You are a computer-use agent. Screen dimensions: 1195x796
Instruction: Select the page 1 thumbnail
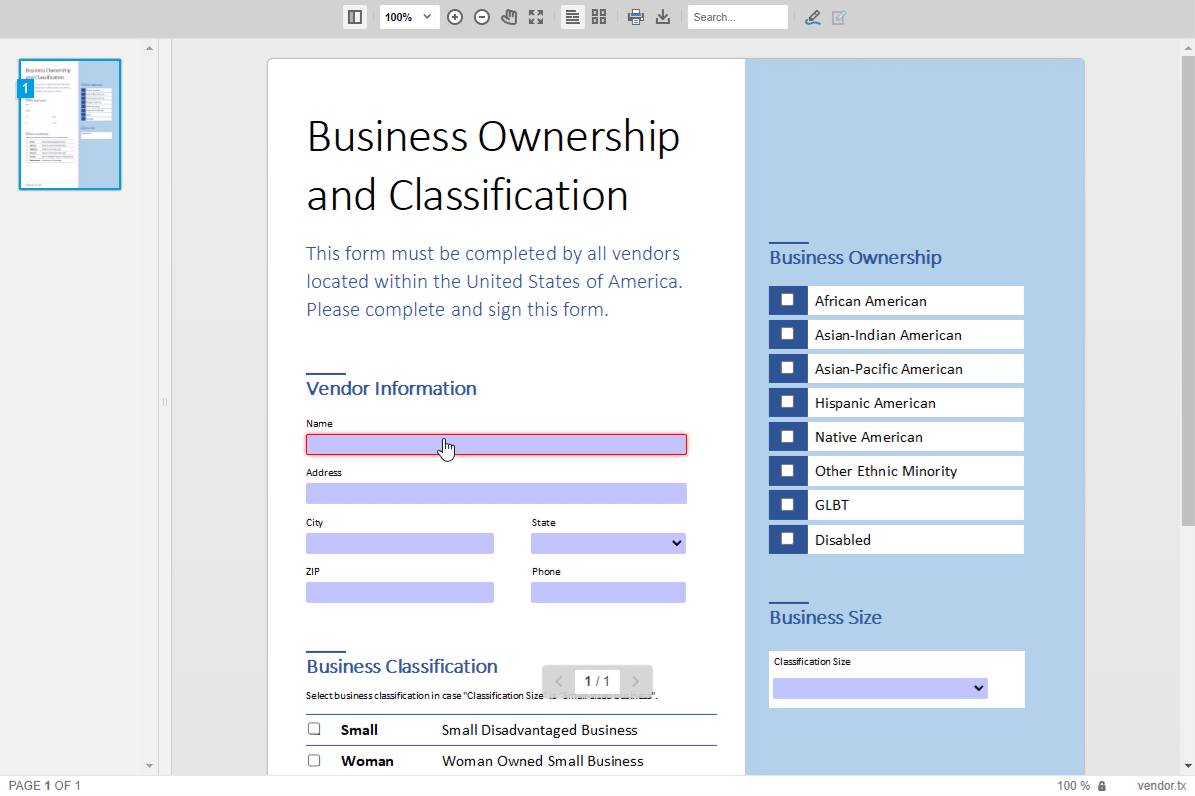(x=70, y=124)
